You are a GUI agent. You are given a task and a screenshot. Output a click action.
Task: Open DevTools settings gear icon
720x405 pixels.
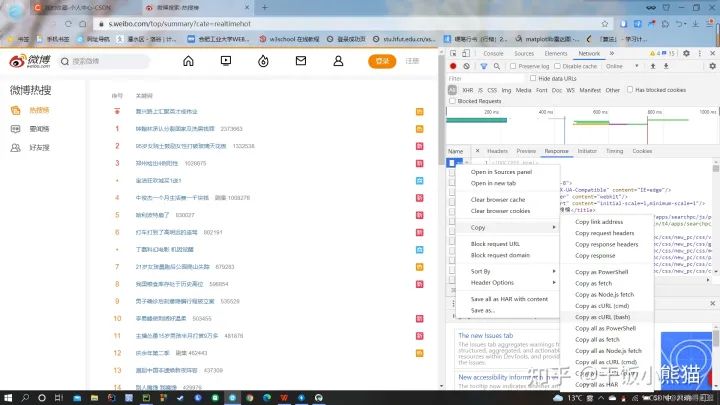(x=686, y=53)
